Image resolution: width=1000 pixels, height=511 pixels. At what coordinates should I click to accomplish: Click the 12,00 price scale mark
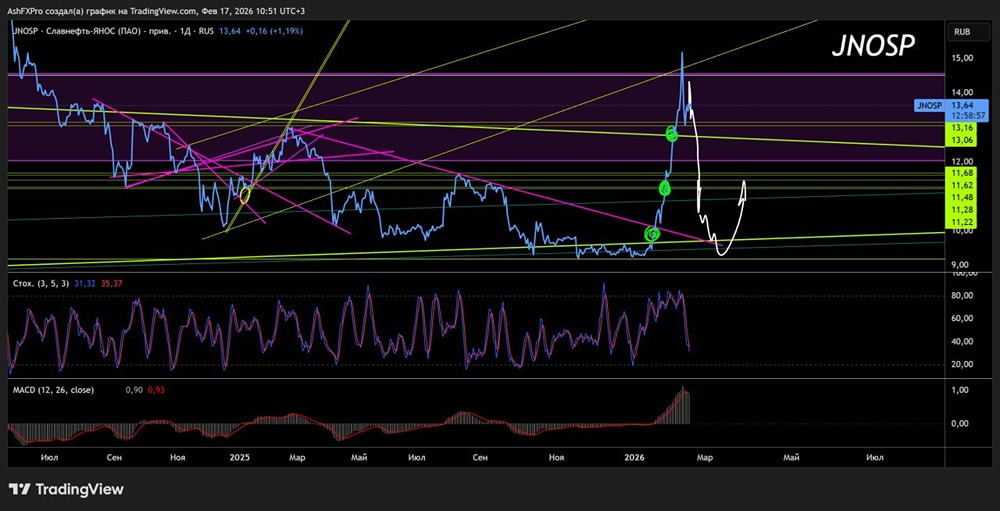click(960, 161)
